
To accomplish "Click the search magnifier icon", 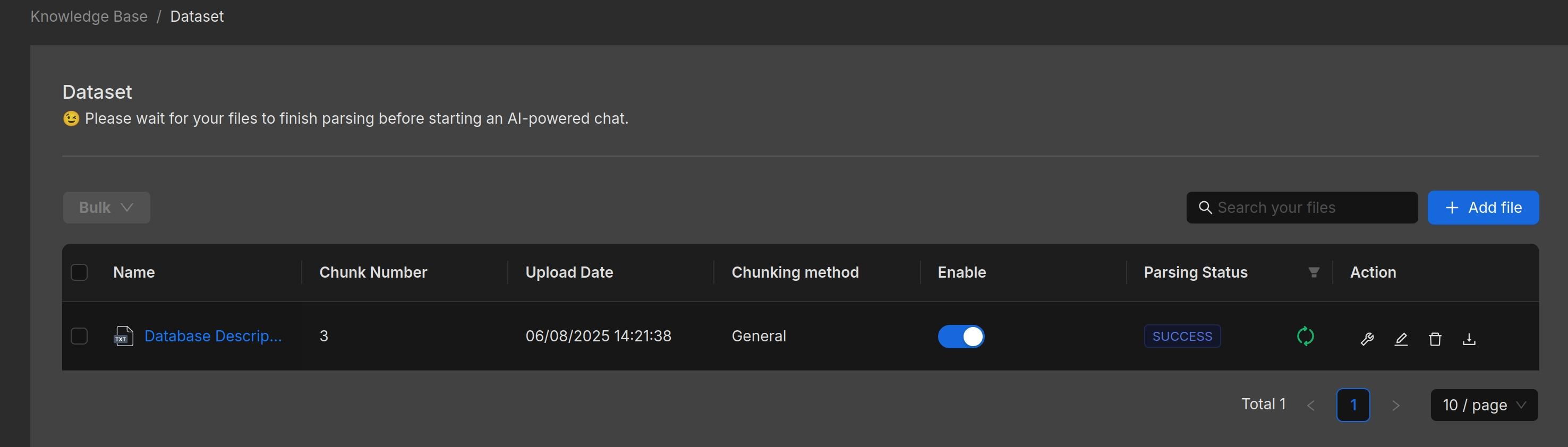I will 1205,208.
